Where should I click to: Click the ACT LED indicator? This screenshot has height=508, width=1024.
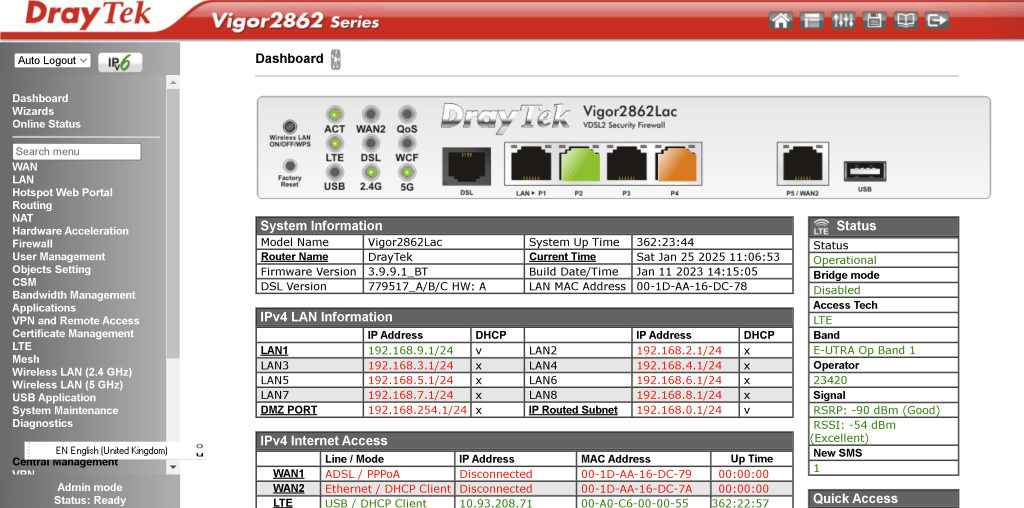(x=334, y=114)
